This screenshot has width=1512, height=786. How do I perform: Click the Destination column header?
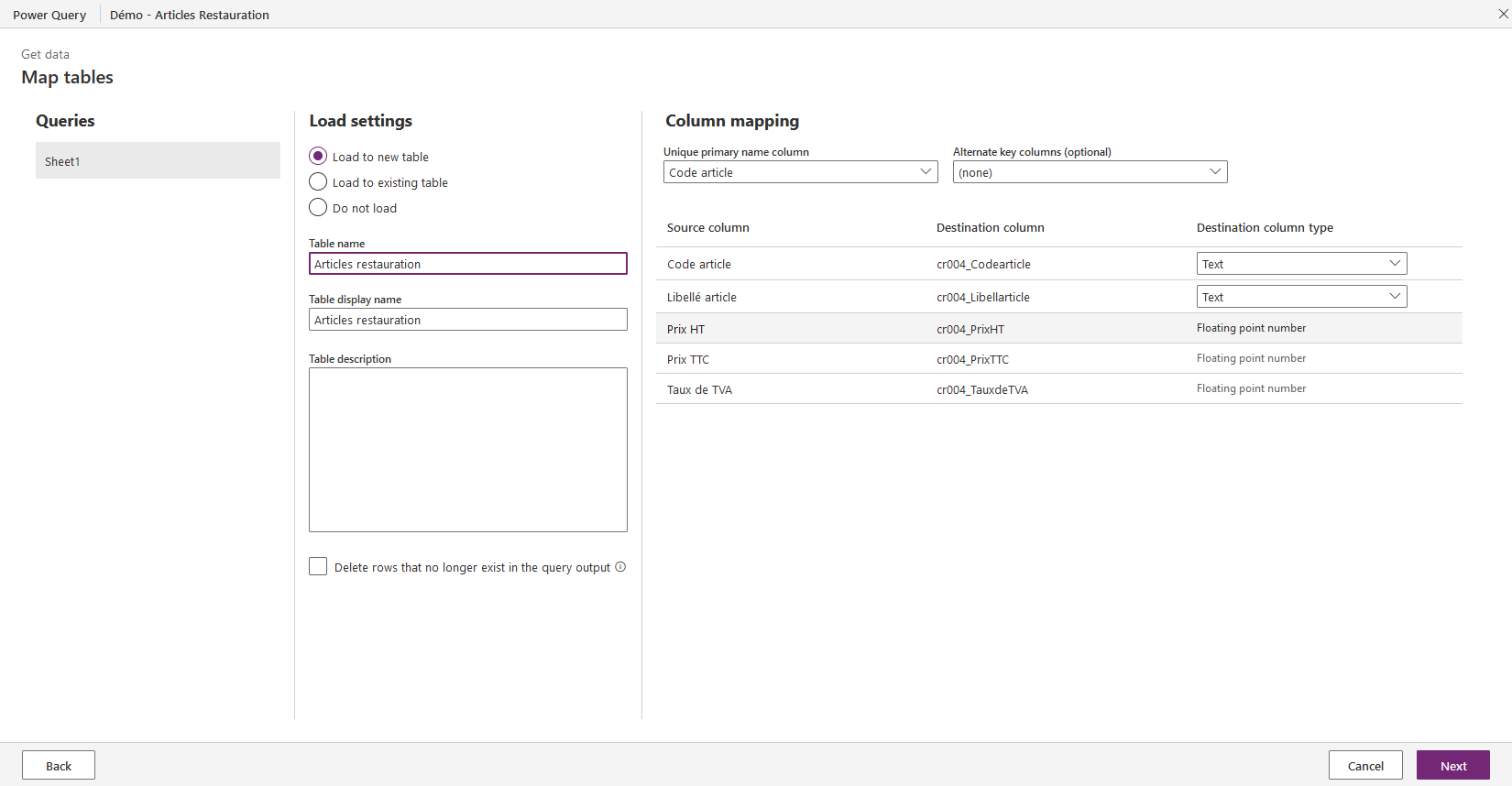click(991, 228)
